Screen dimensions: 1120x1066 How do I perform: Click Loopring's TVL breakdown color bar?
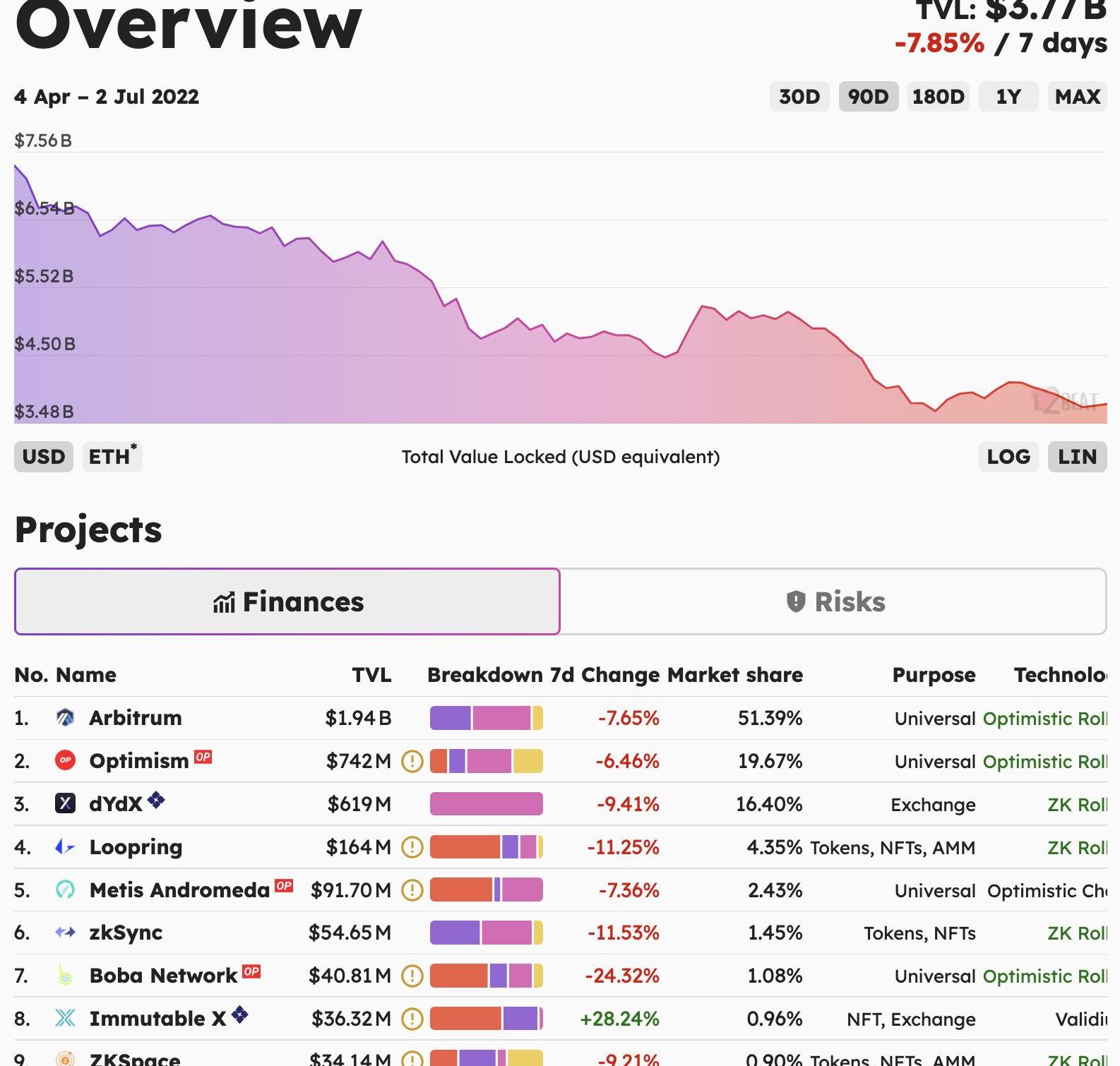(x=487, y=846)
